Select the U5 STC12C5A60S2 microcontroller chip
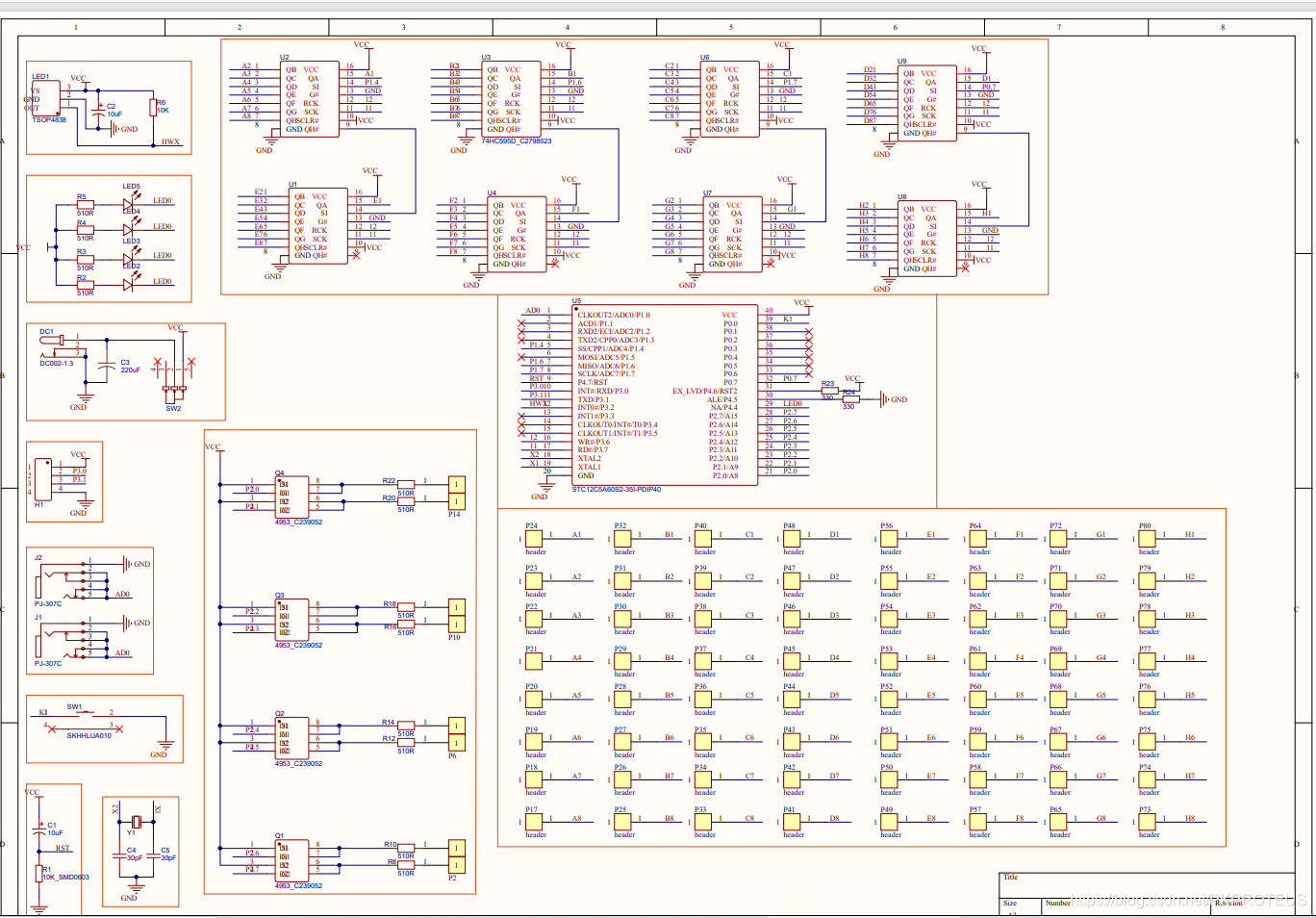 pos(665,395)
